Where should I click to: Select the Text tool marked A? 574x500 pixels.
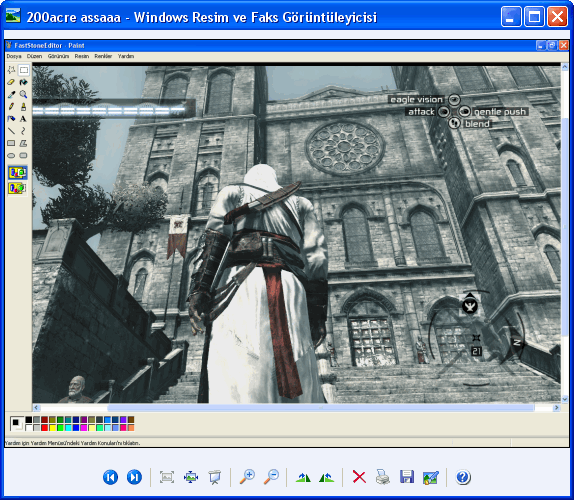(24, 119)
